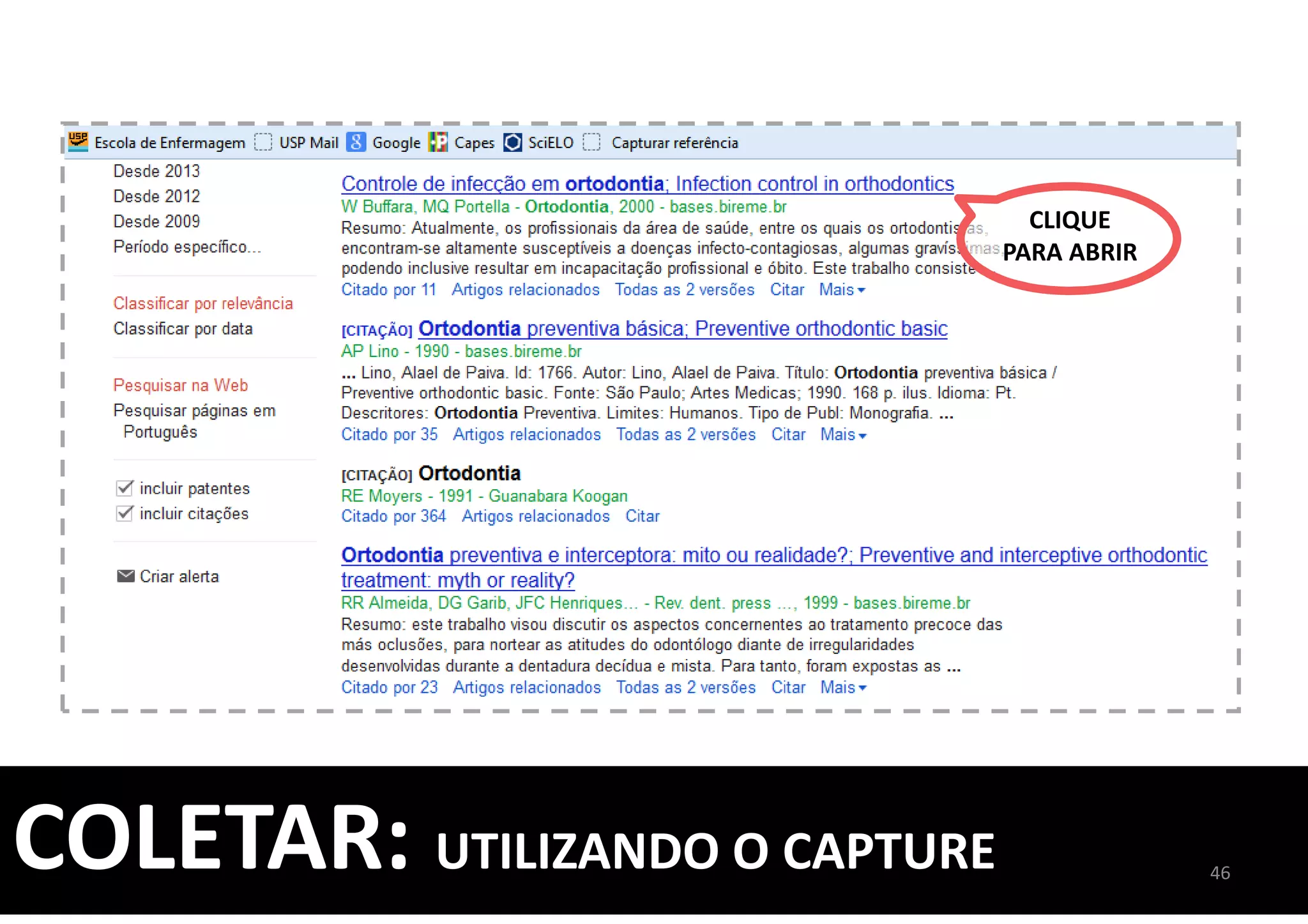The height and width of the screenshot is (924, 1308).
Task: Click AP Lino - 1990 source line
Action: [x=461, y=352]
